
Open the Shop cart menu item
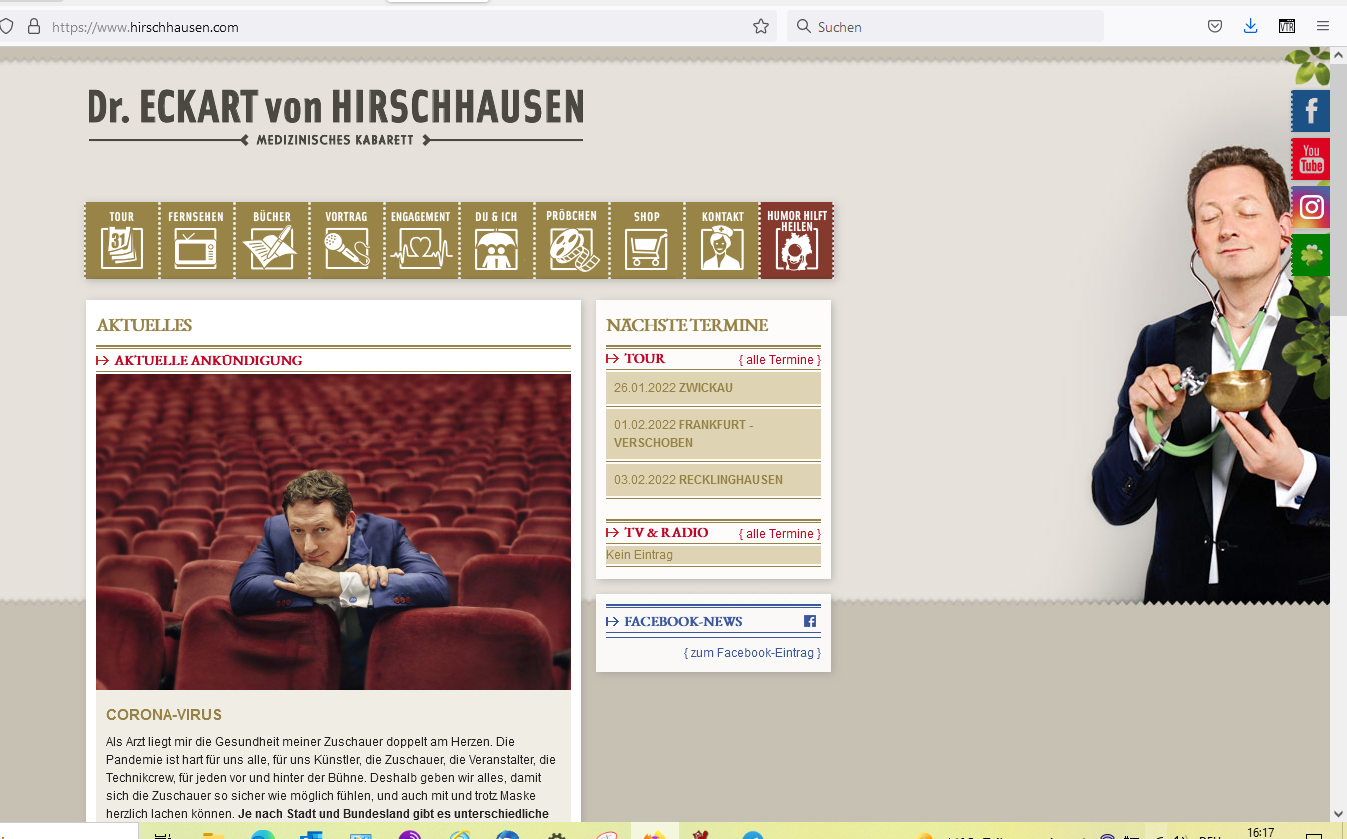coord(647,240)
